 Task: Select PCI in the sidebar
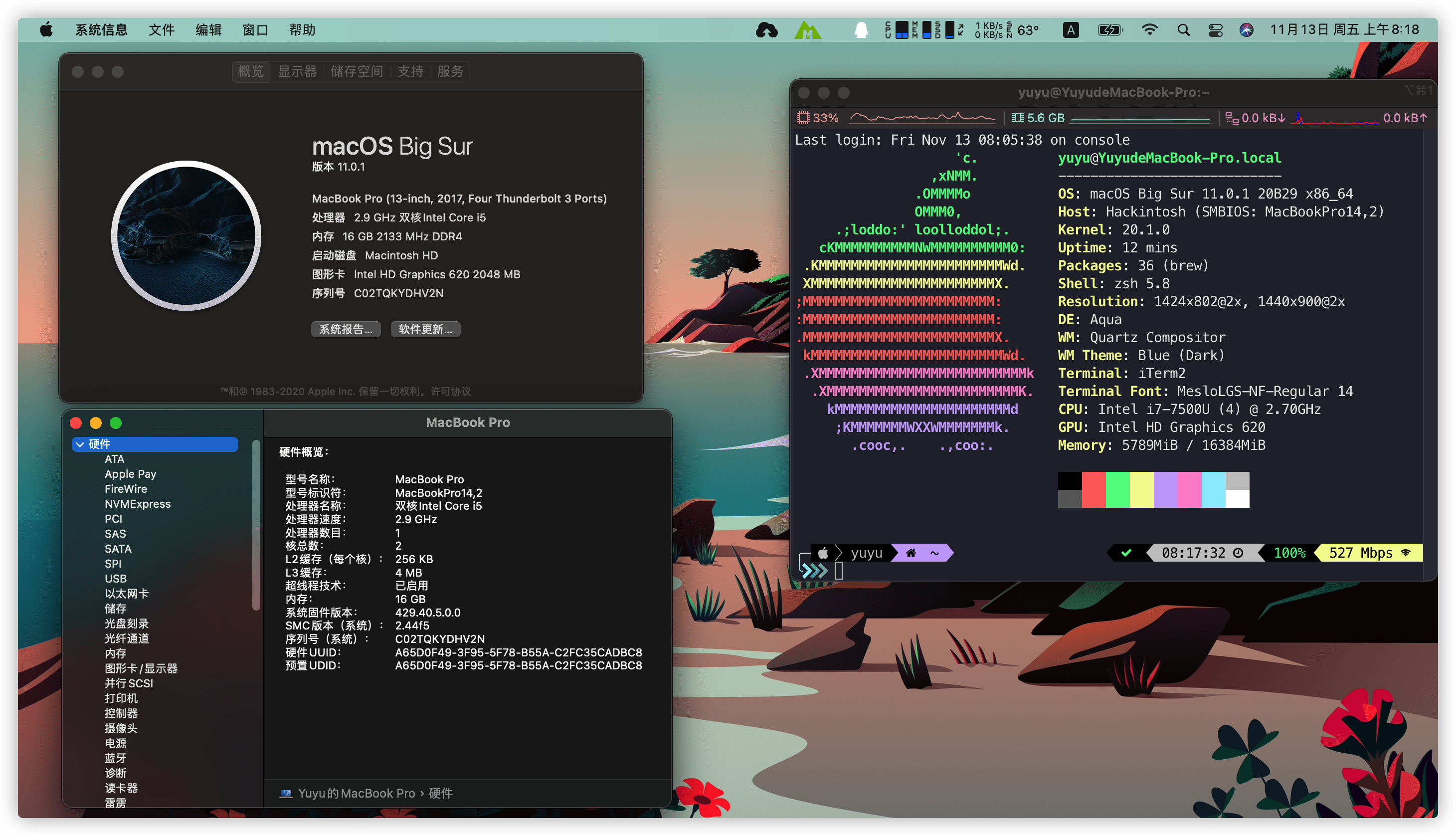coord(113,518)
